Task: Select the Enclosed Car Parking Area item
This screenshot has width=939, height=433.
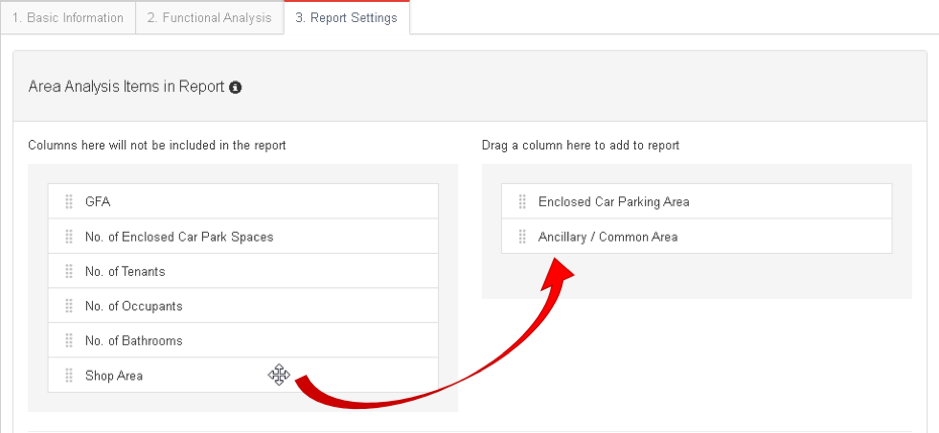Action: 696,201
